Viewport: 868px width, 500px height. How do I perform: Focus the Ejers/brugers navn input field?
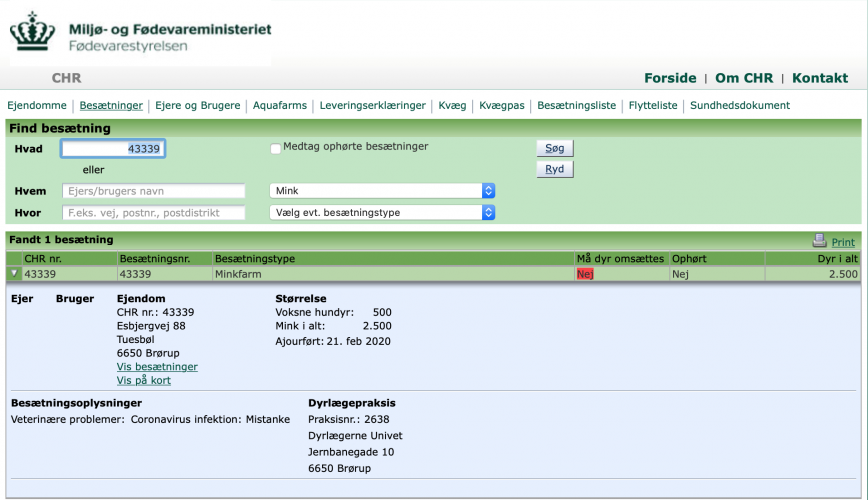[x=153, y=191]
